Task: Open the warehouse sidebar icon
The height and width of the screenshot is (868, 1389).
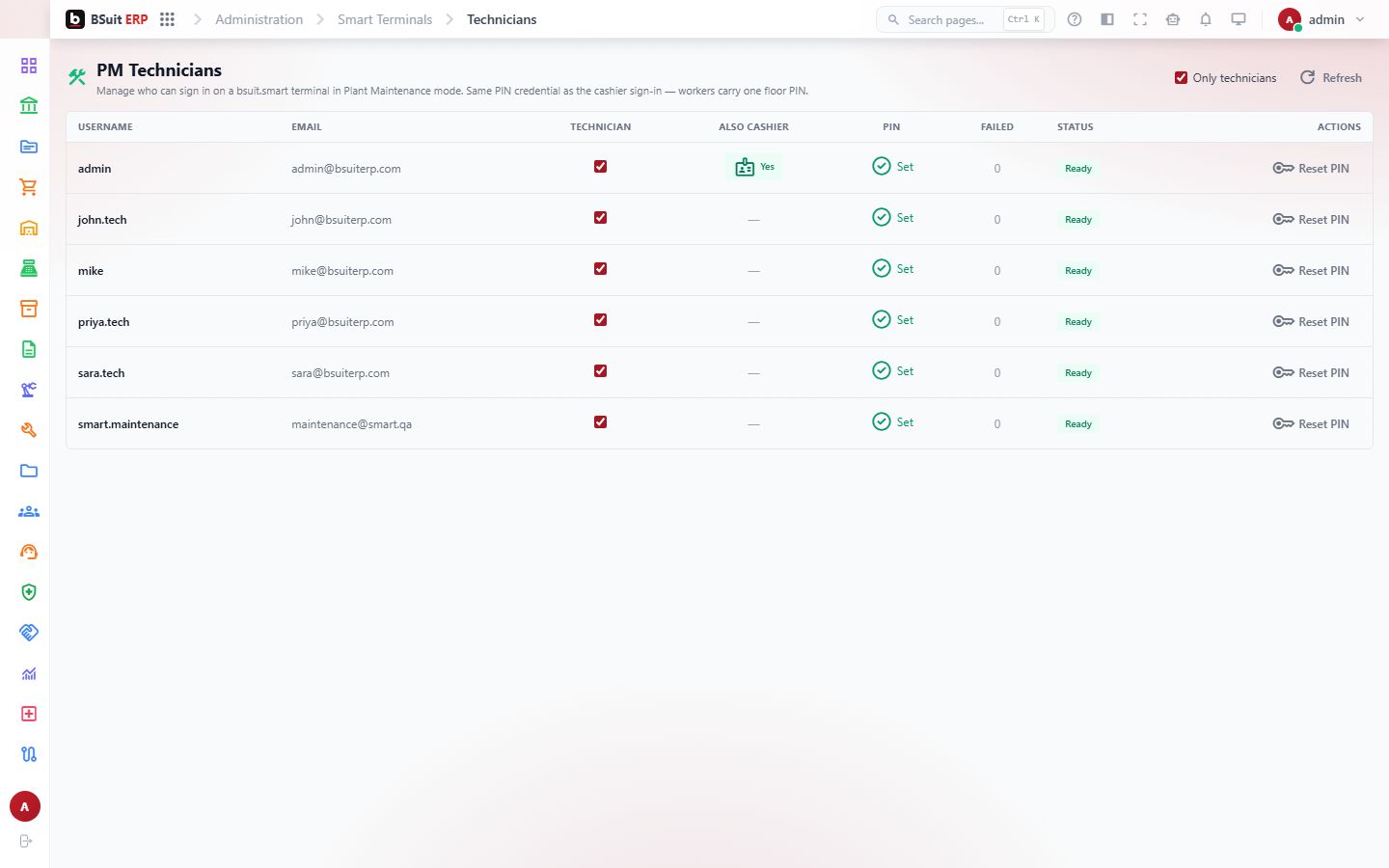Action: [x=29, y=228]
